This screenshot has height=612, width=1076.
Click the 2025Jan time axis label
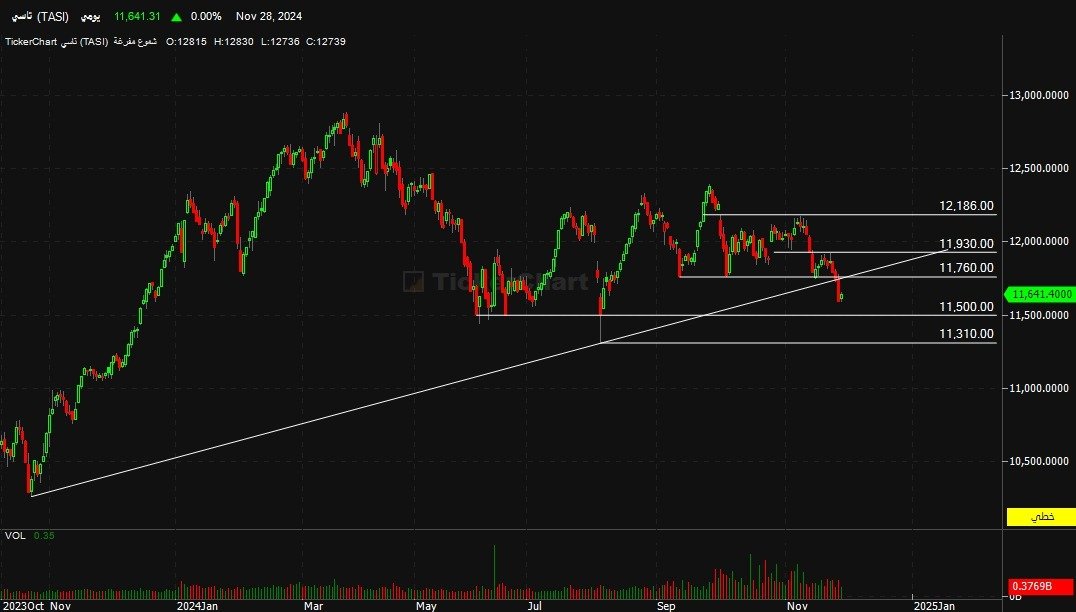pyautogui.click(x=934, y=607)
